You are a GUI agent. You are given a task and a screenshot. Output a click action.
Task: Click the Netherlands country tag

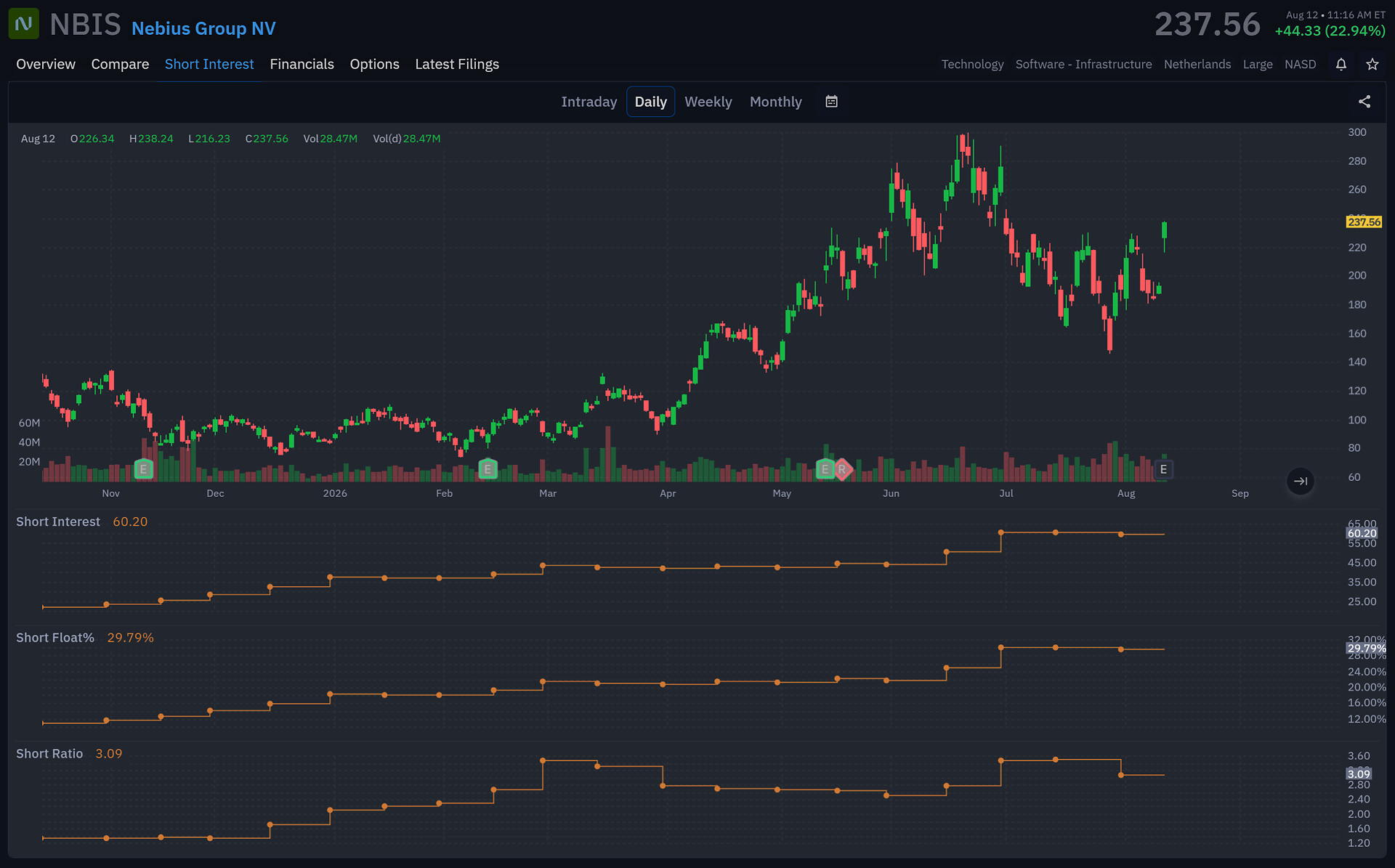click(1197, 64)
